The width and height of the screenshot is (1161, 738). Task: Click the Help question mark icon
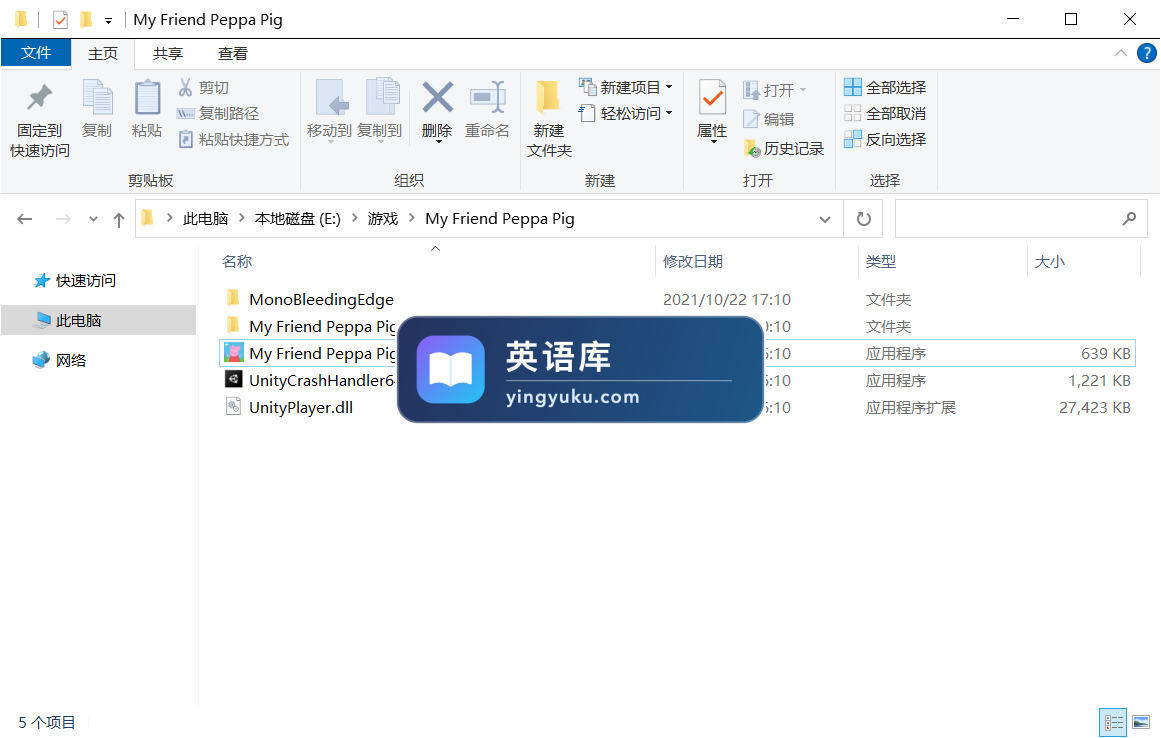pyautogui.click(x=1147, y=53)
